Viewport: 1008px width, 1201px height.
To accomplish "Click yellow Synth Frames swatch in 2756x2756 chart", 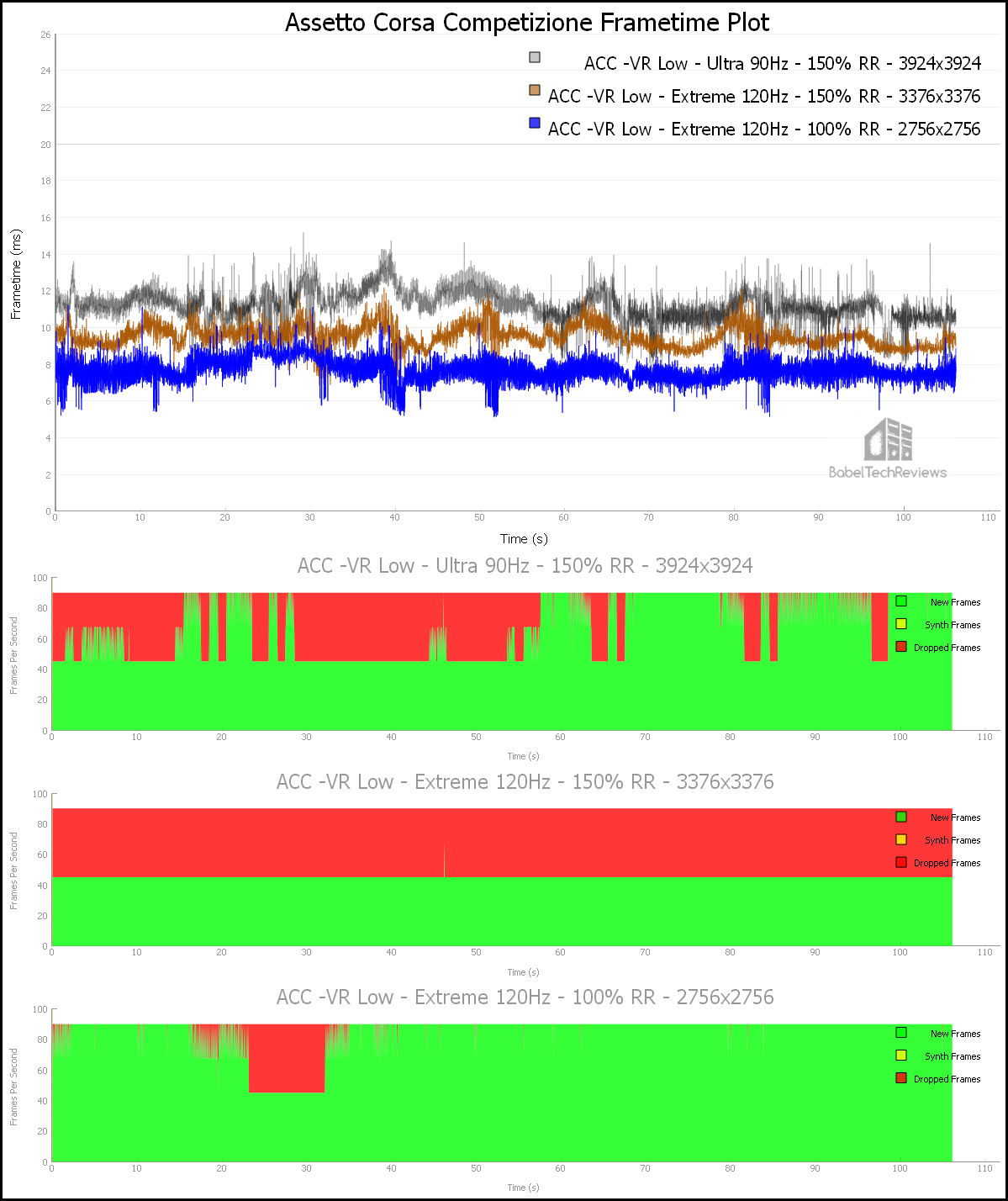I will click(x=901, y=1056).
